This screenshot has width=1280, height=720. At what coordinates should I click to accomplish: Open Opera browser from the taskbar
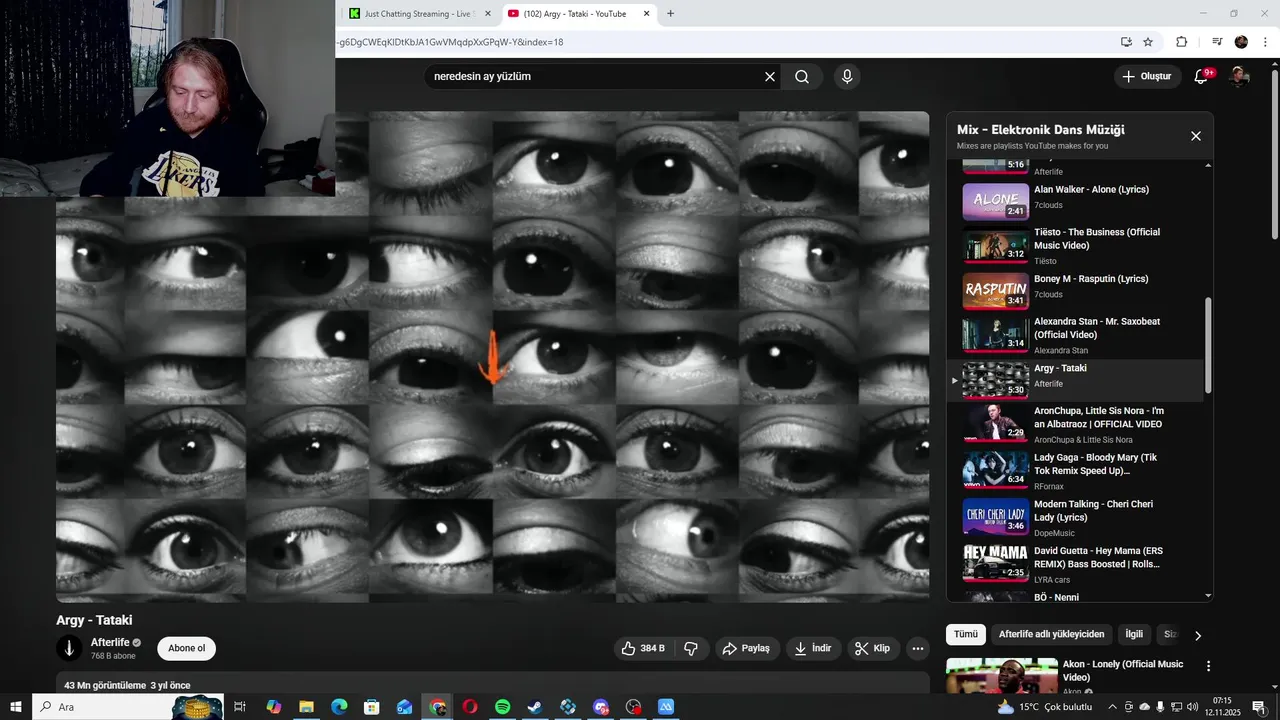[x=470, y=707]
